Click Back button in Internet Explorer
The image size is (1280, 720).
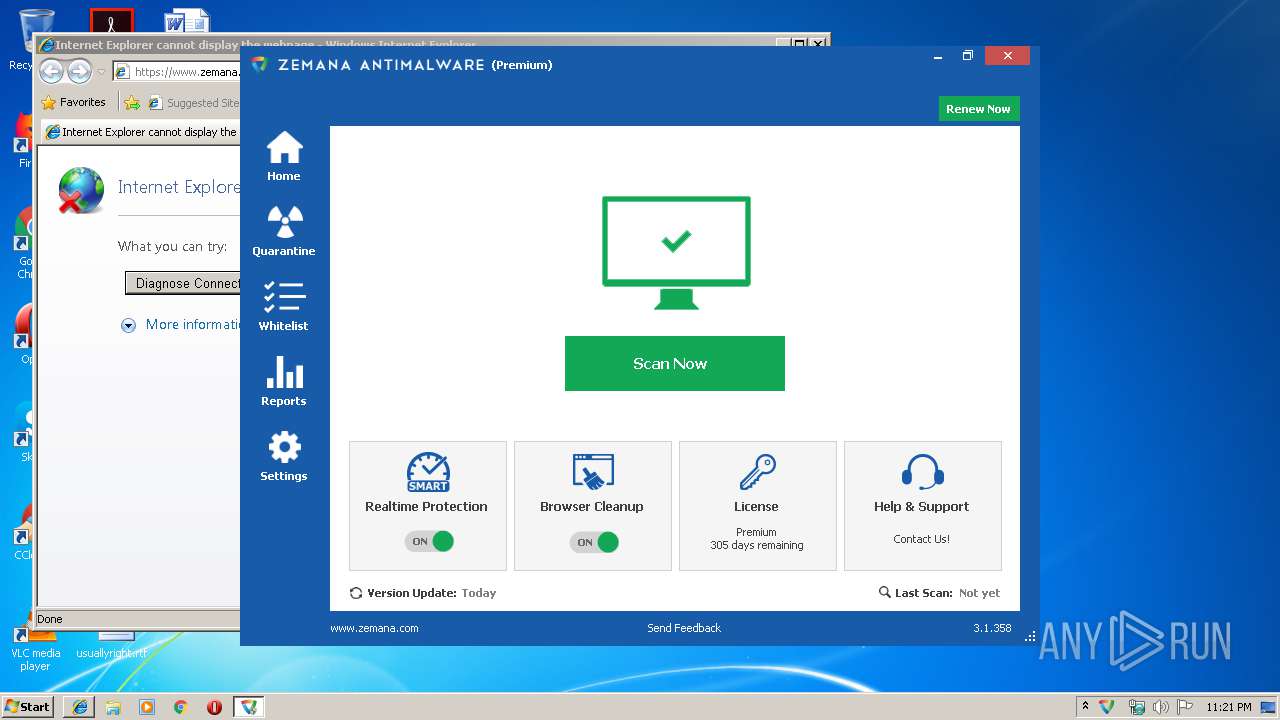52,72
